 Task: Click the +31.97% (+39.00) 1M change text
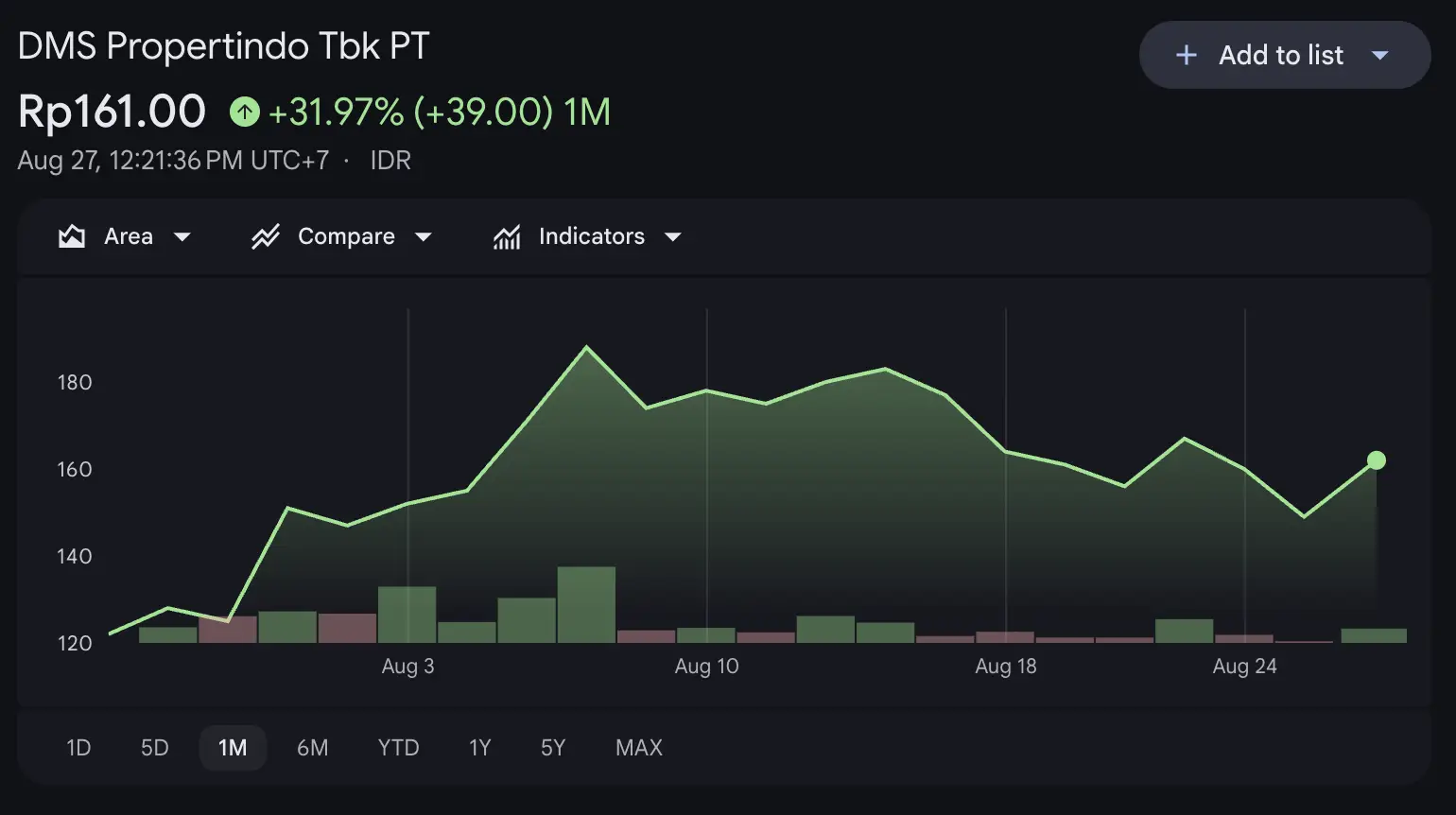click(440, 113)
